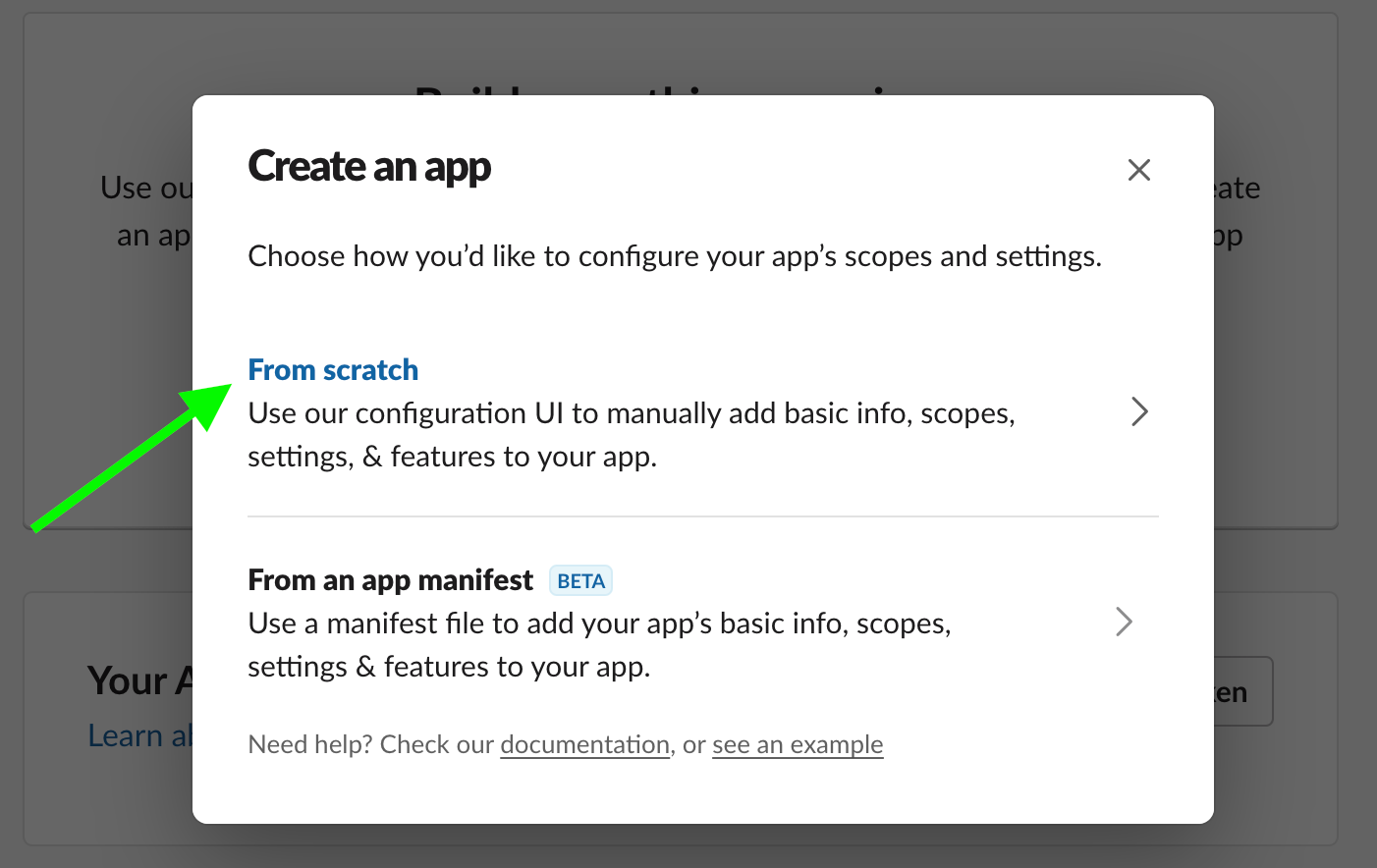Open the see an example link

[798, 745]
